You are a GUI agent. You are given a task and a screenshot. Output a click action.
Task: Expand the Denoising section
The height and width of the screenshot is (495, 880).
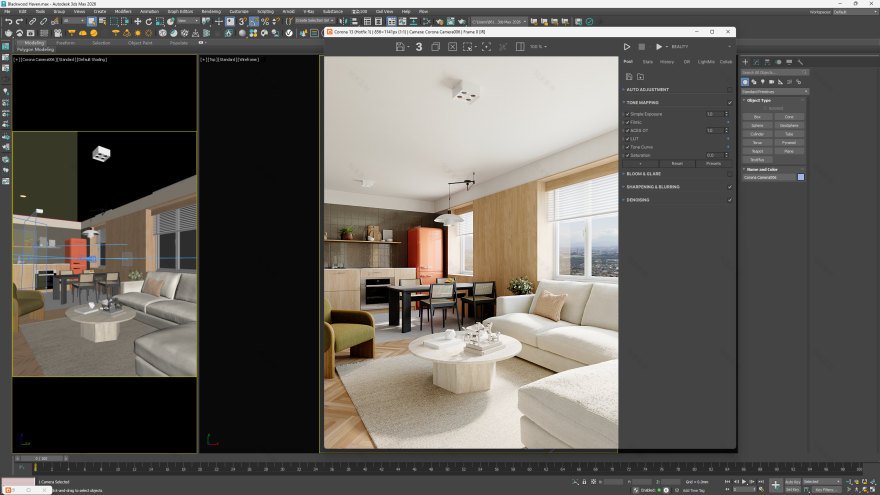tap(624, 200)
